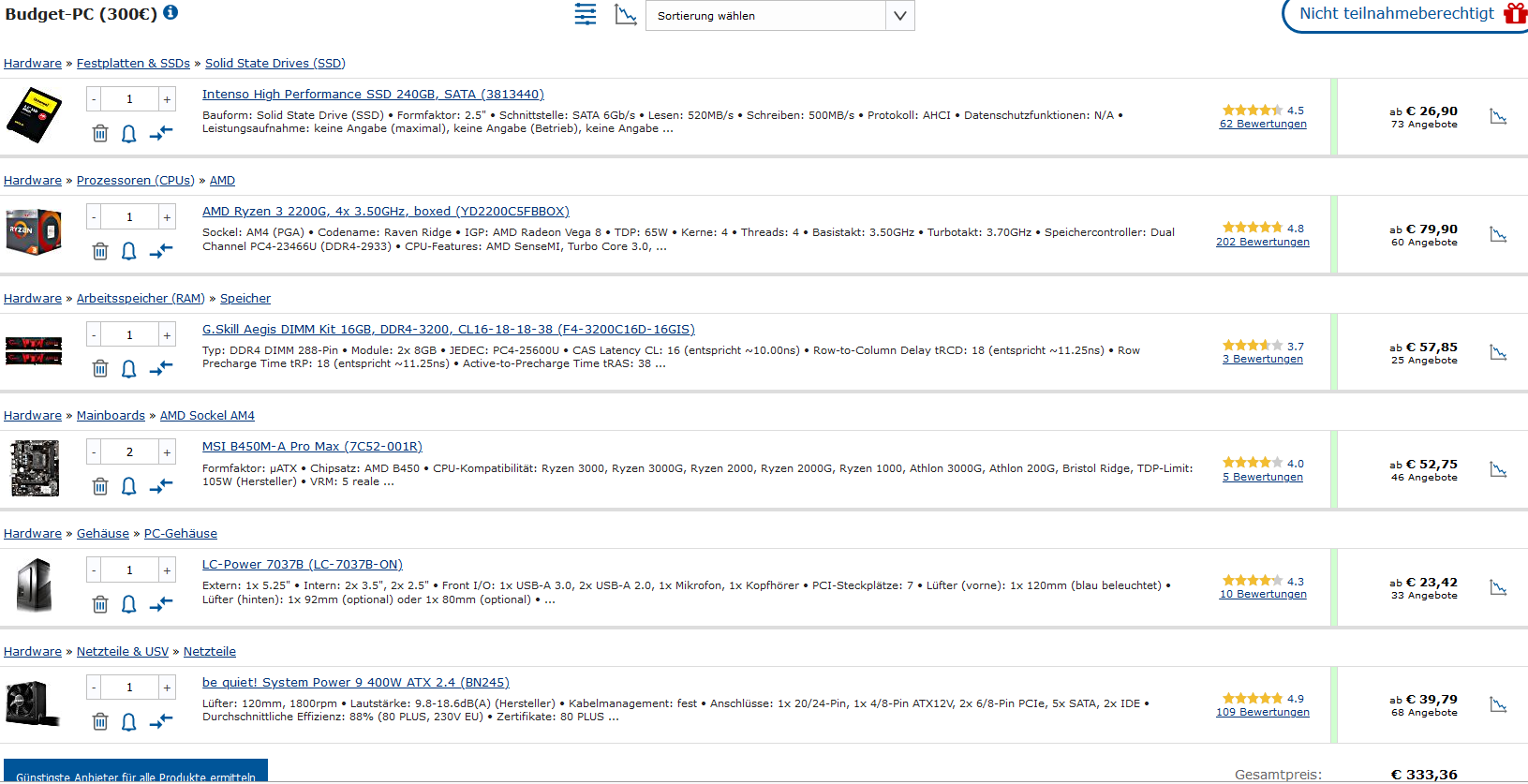
Task: Increase quantity of Intenso SSD
Action: 167,99
